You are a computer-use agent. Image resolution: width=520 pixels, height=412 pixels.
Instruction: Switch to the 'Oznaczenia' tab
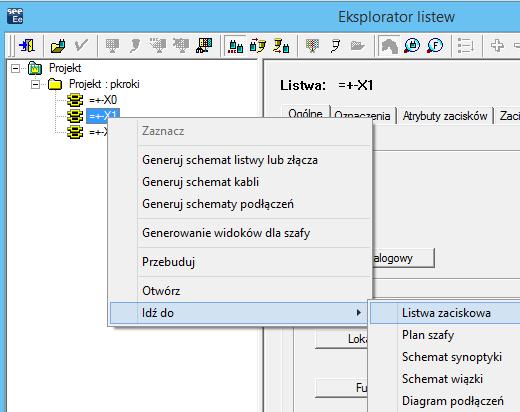click(362, 116)
